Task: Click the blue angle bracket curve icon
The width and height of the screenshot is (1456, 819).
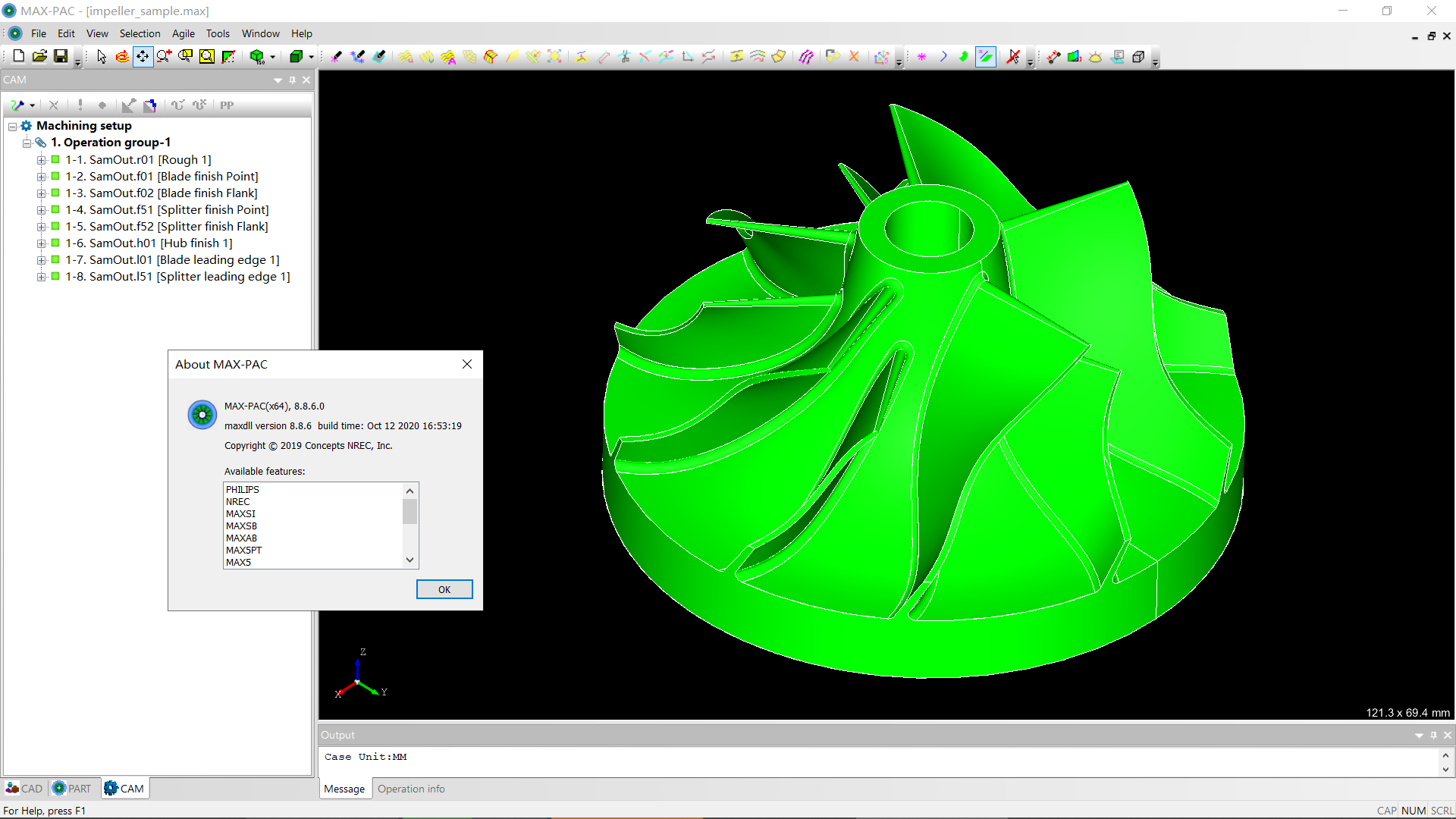Action: pyautogui.click(x=943, y=57)
